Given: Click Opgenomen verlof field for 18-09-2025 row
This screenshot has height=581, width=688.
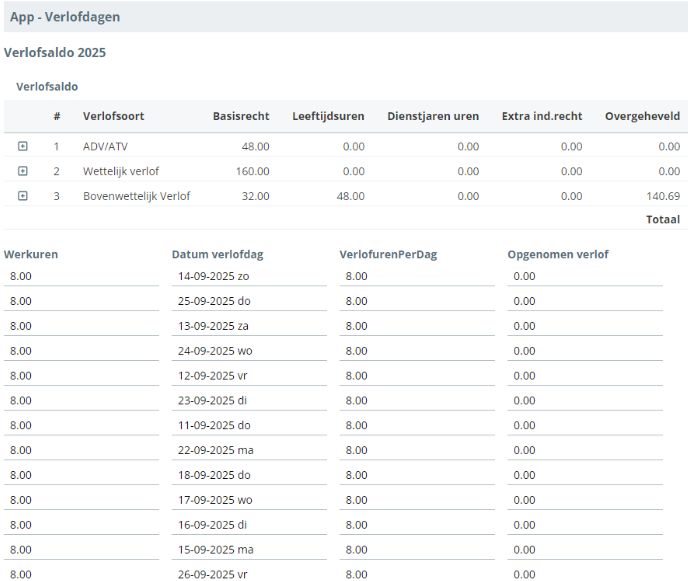Looking at the screenshot, I should [x=585, y=475].
